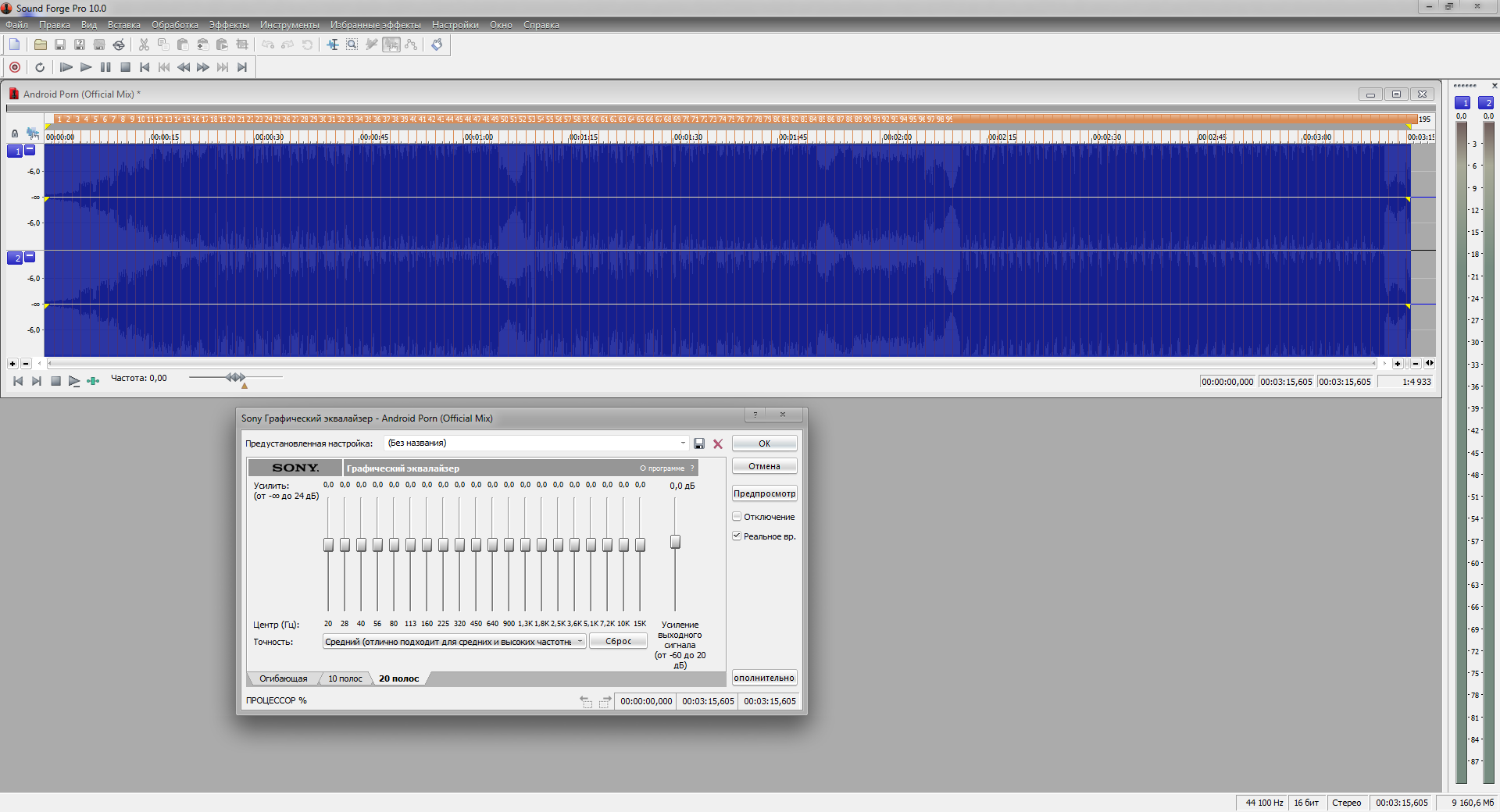1500x812 pixels.
Task: Click the Record button in transport bar
Action: pyautogui.click(x=15, y=67)
